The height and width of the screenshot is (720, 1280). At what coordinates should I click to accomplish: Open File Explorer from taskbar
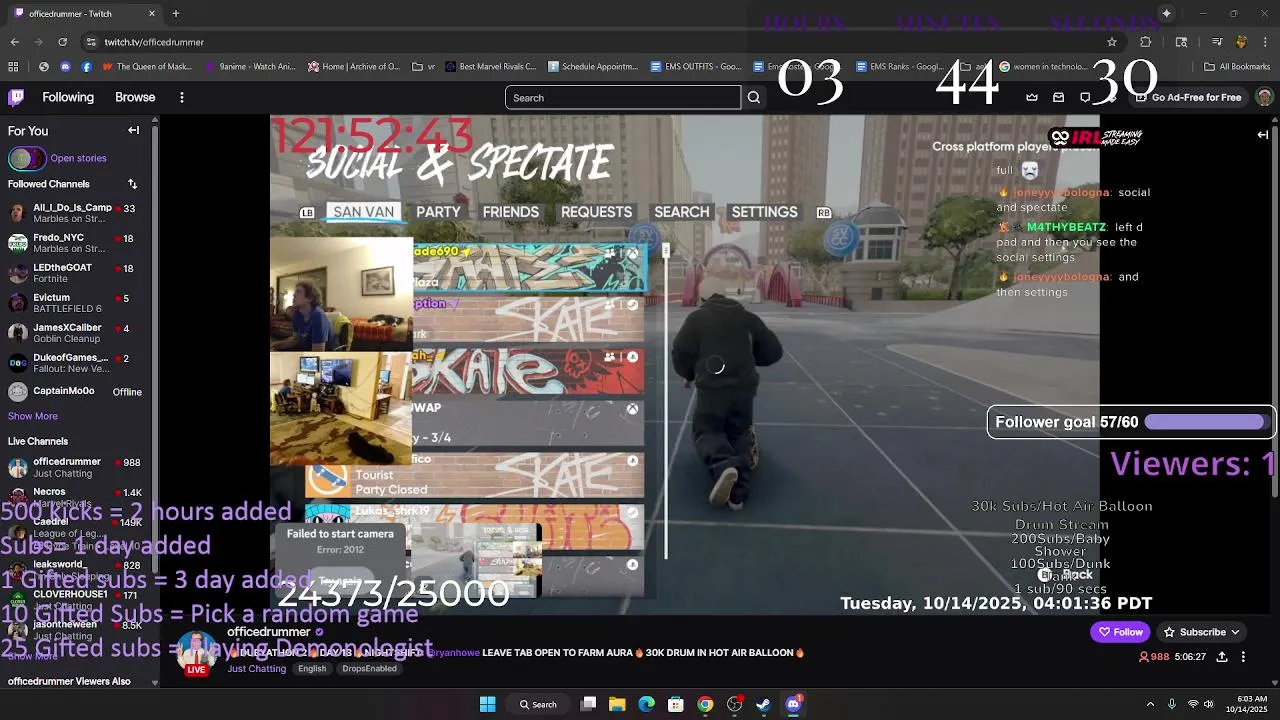[617, 704]
